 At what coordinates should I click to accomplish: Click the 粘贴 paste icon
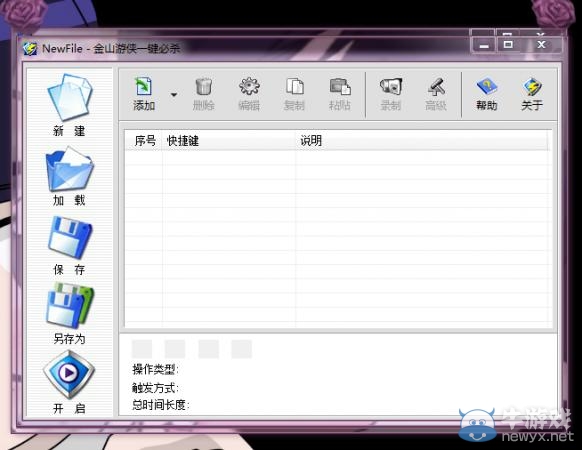click(340, 86)
